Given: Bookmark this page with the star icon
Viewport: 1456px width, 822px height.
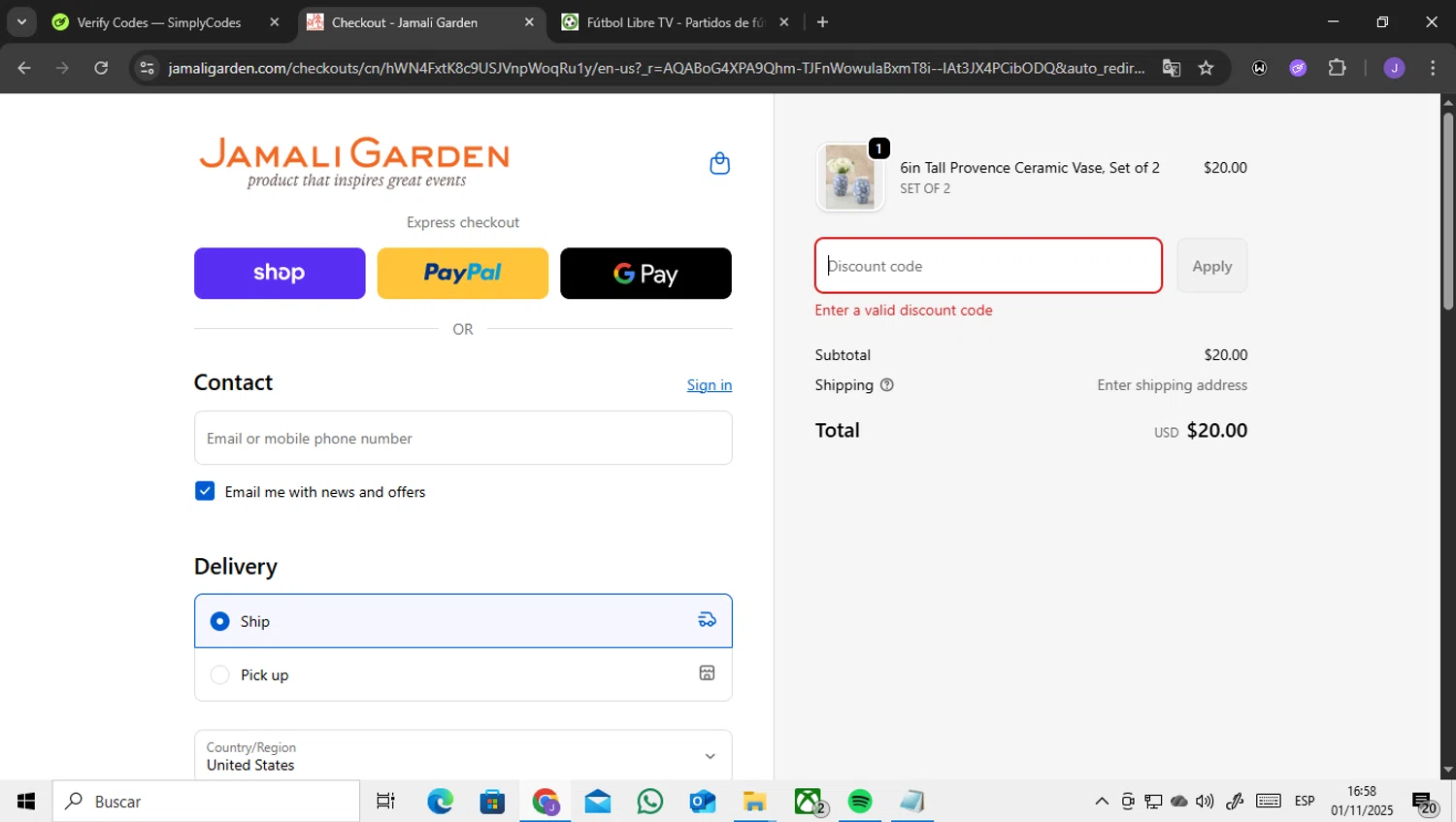Looking at the screenshot, I should (1206, 68).
